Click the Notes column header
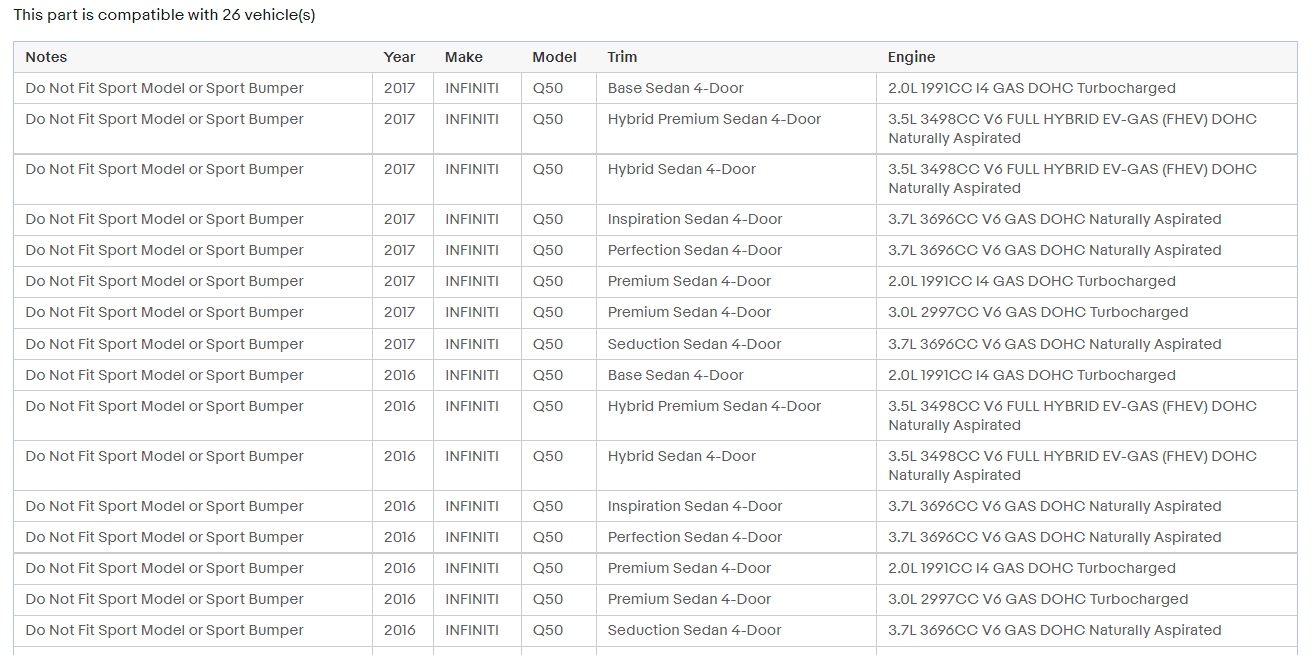The width and height of the screenshot is (1313, 655). [47, 57]
